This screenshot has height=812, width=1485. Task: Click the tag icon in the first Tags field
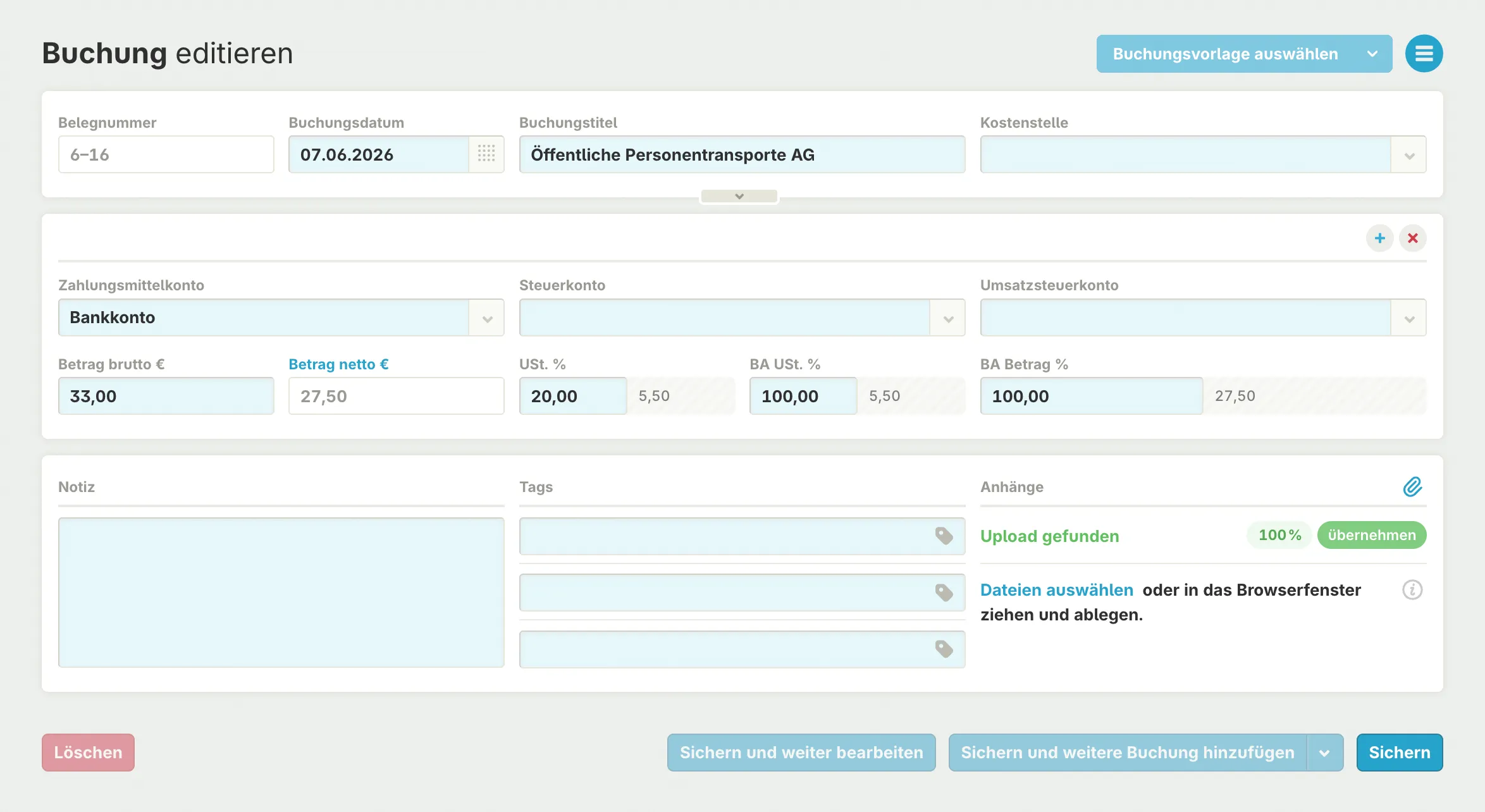(x=944, y=536)
